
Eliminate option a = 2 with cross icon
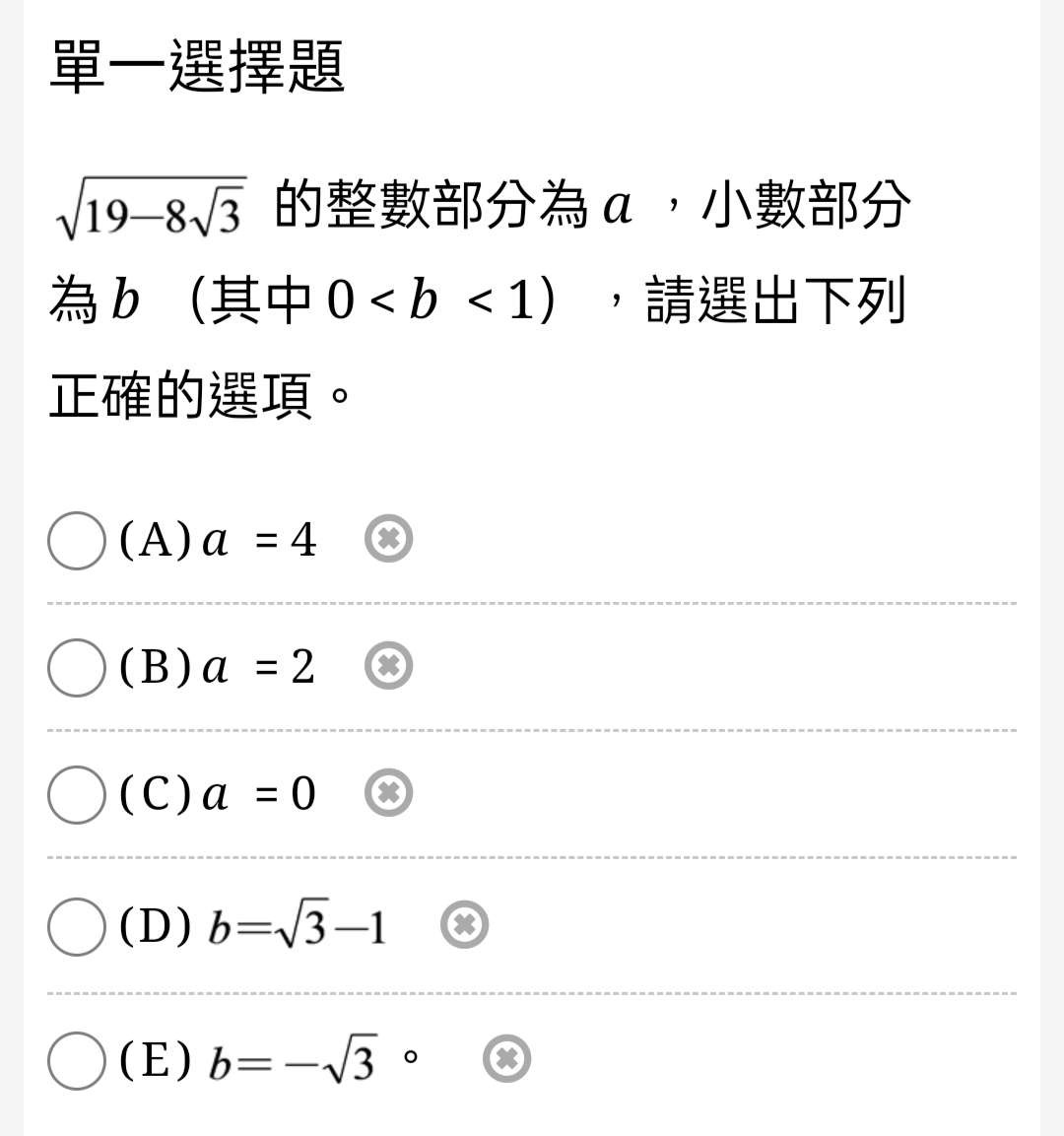coord(389,665)
